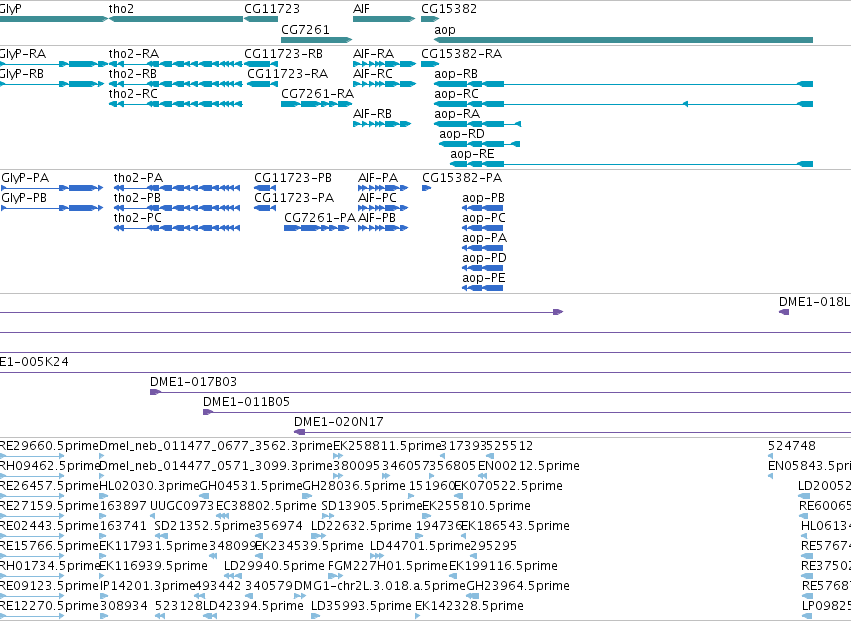The height and width of the screenshot is (621, 851).
Task: Select the AIF-PC protein glyph
Action: click(x=383, y=208)
